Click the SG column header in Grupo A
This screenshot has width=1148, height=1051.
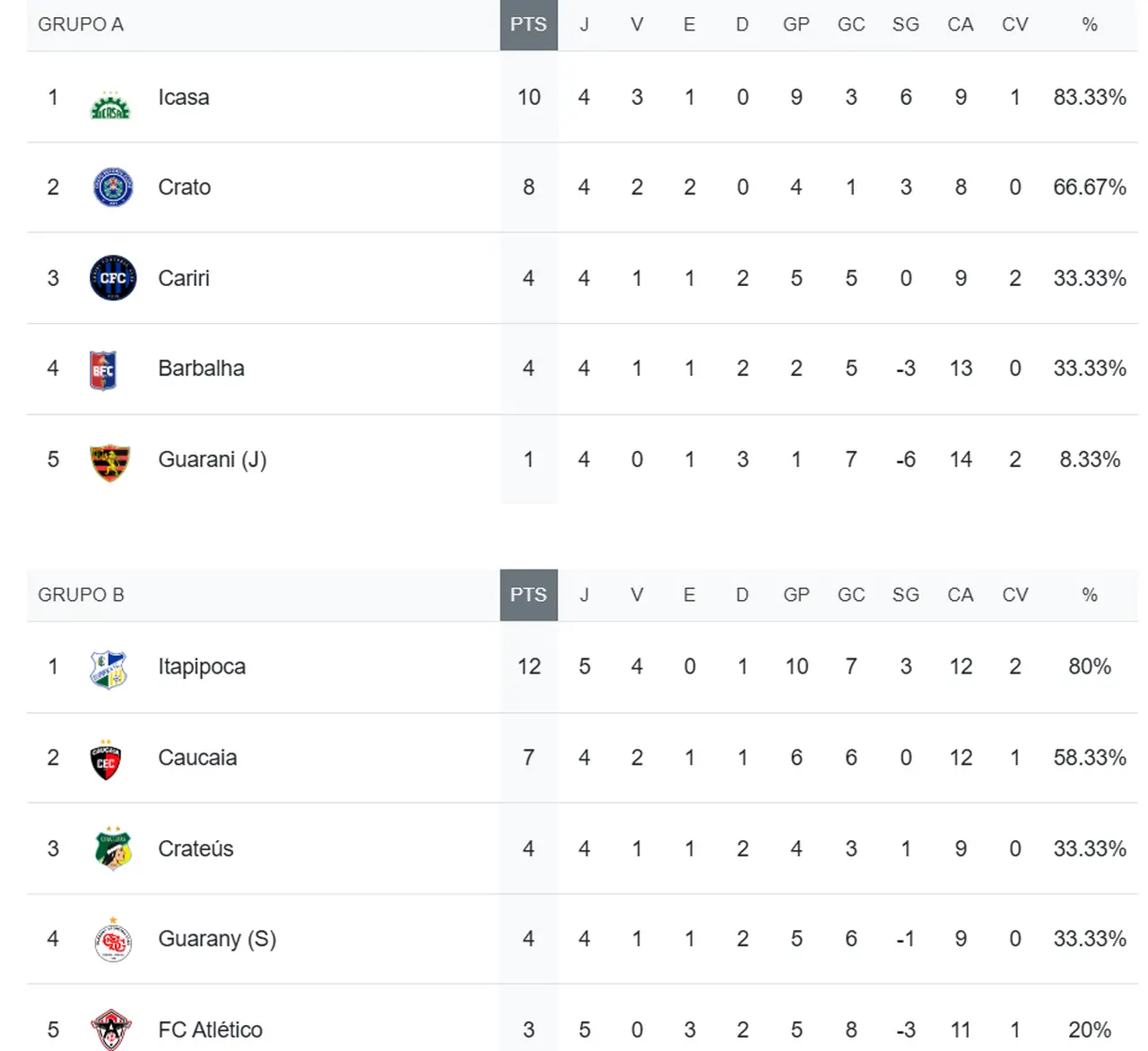point(905,25)
